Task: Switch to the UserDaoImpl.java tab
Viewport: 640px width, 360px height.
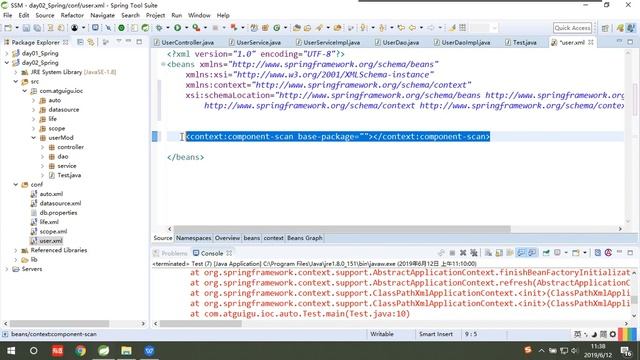Action: coord(462,42)
